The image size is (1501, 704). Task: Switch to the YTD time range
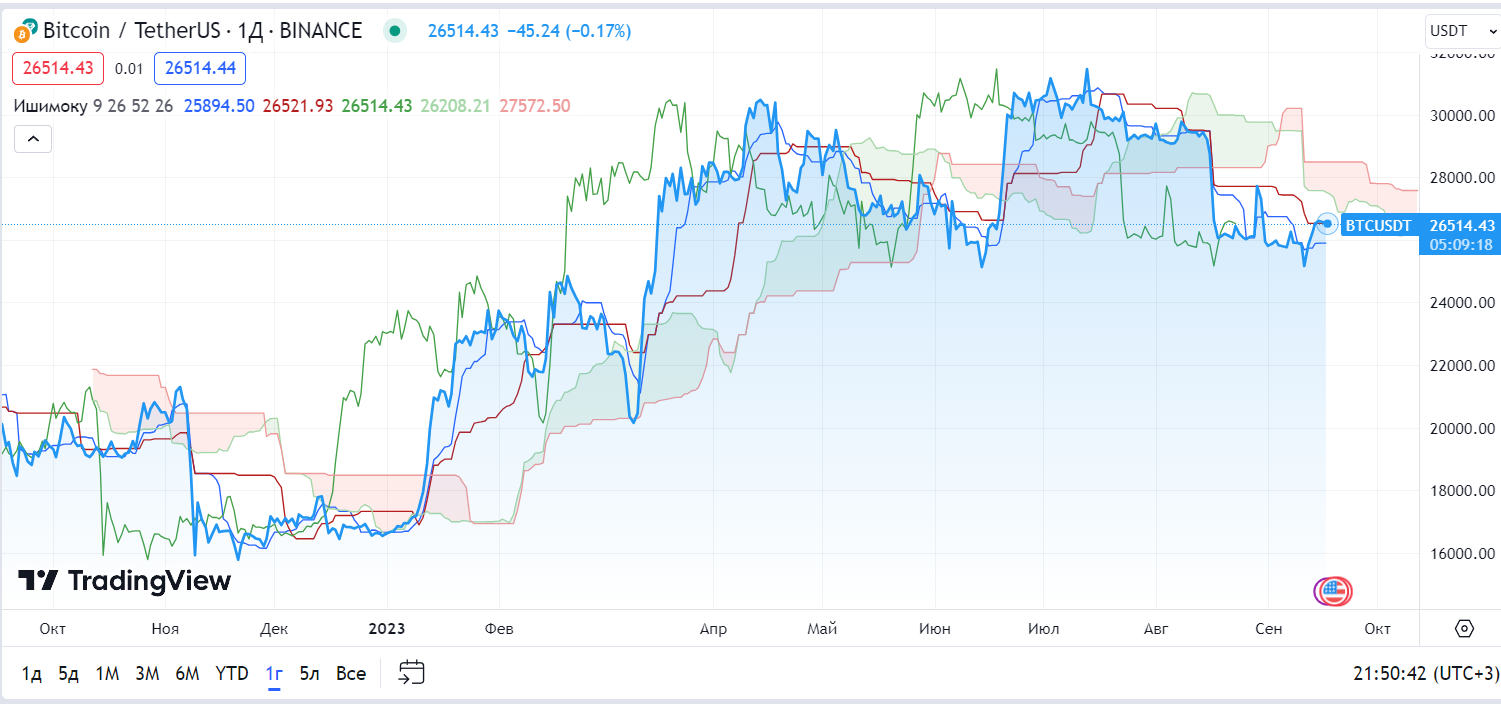(x=232, y=673)
